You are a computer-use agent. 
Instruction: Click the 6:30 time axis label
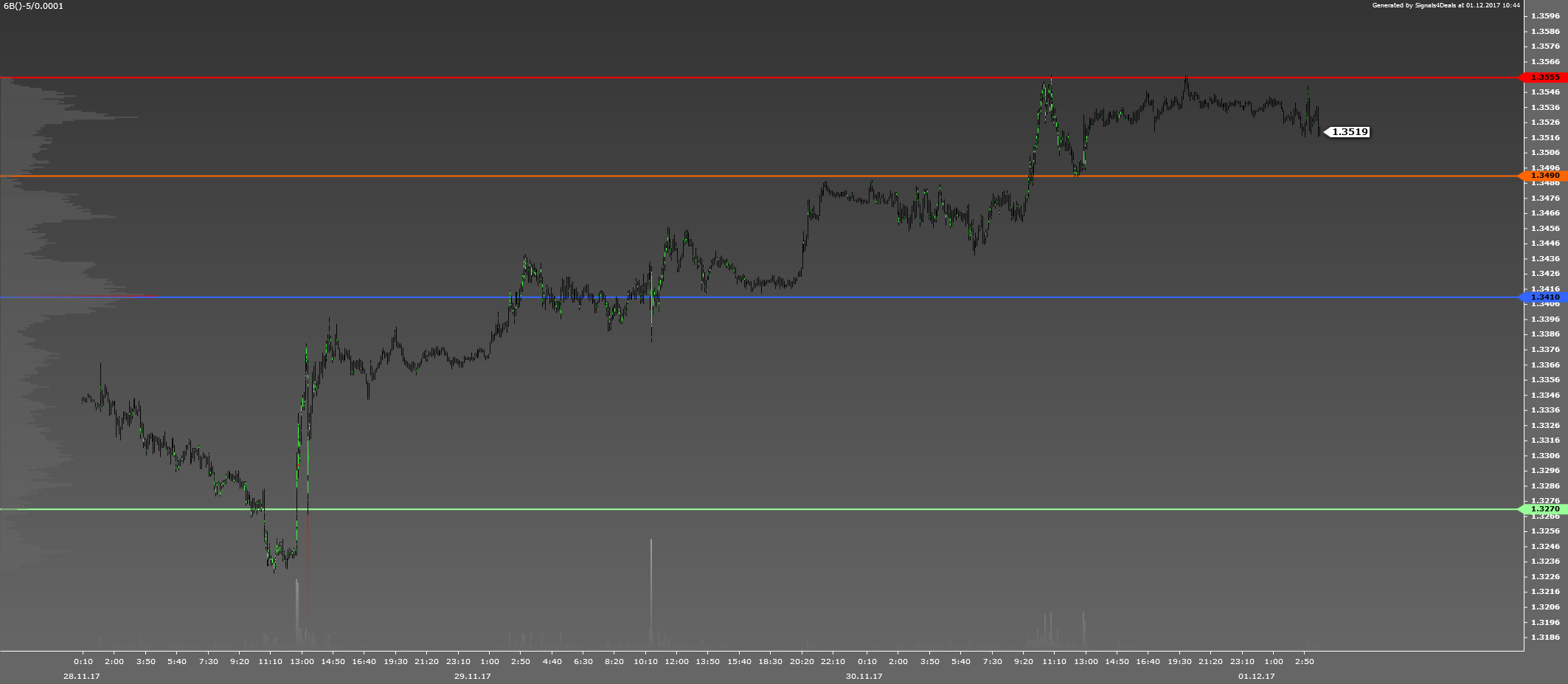point(583,661)
